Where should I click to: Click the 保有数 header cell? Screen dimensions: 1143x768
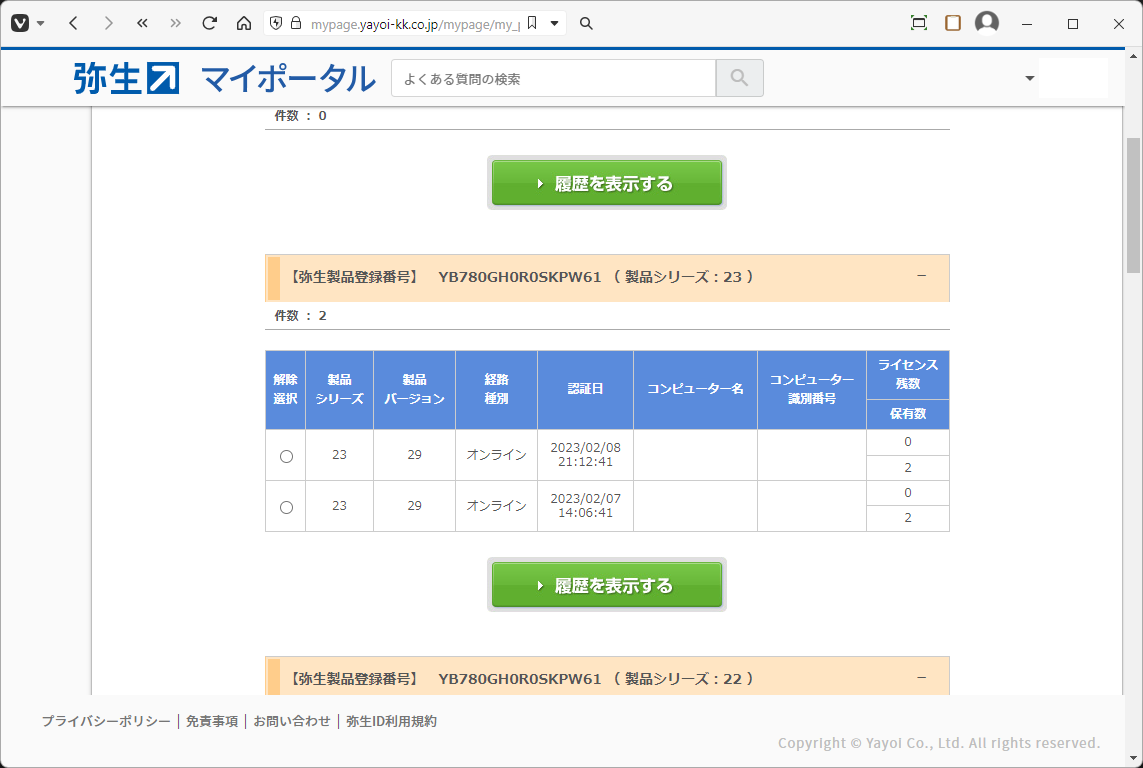coord(908,414)
